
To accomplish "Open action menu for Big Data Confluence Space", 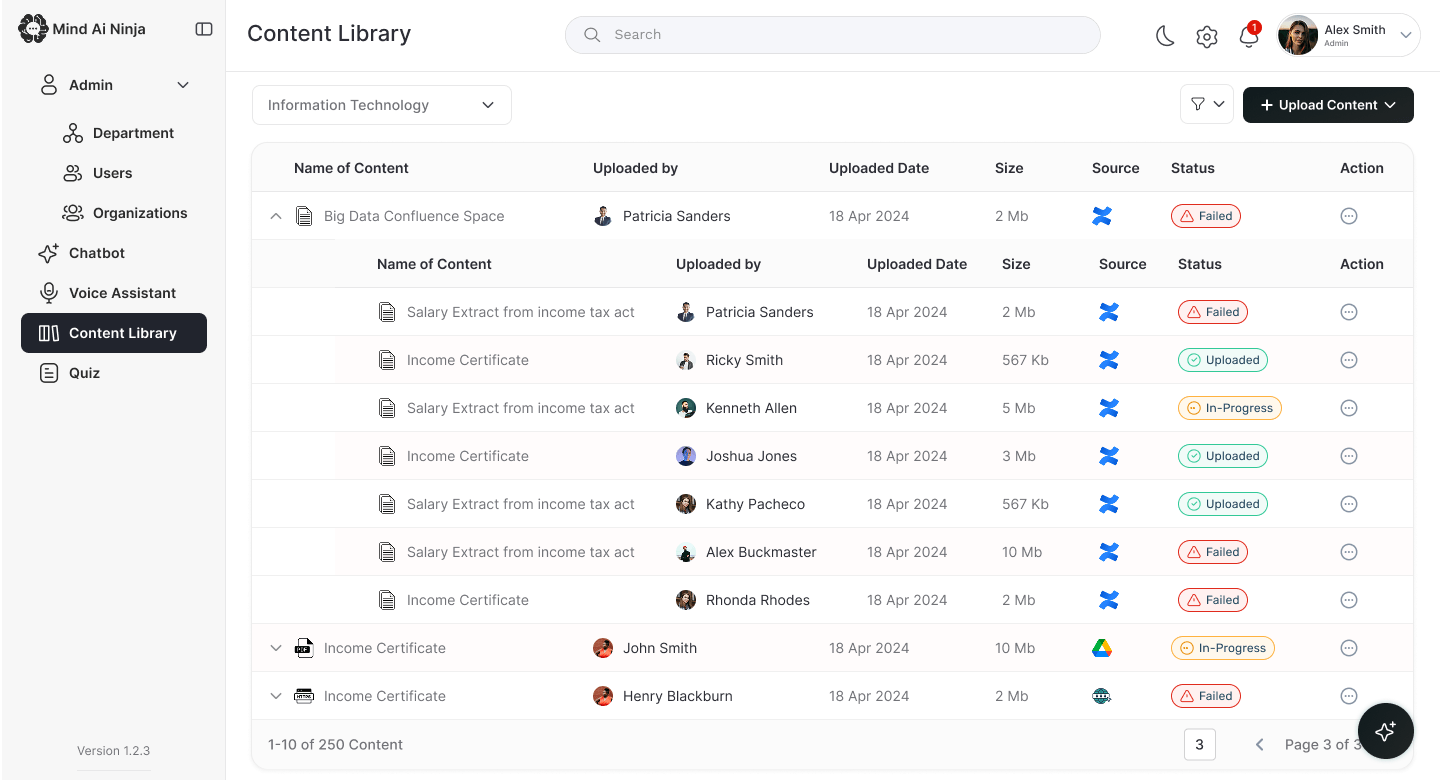I will click(x=1349, y=216).
